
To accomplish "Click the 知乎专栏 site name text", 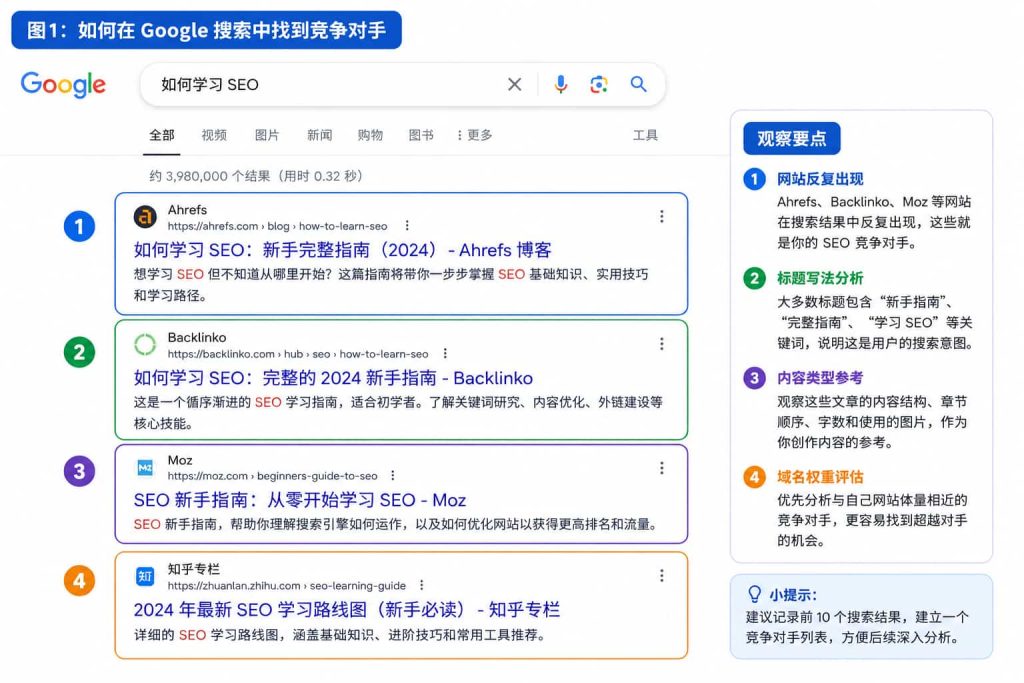I will tap(194, 569).
